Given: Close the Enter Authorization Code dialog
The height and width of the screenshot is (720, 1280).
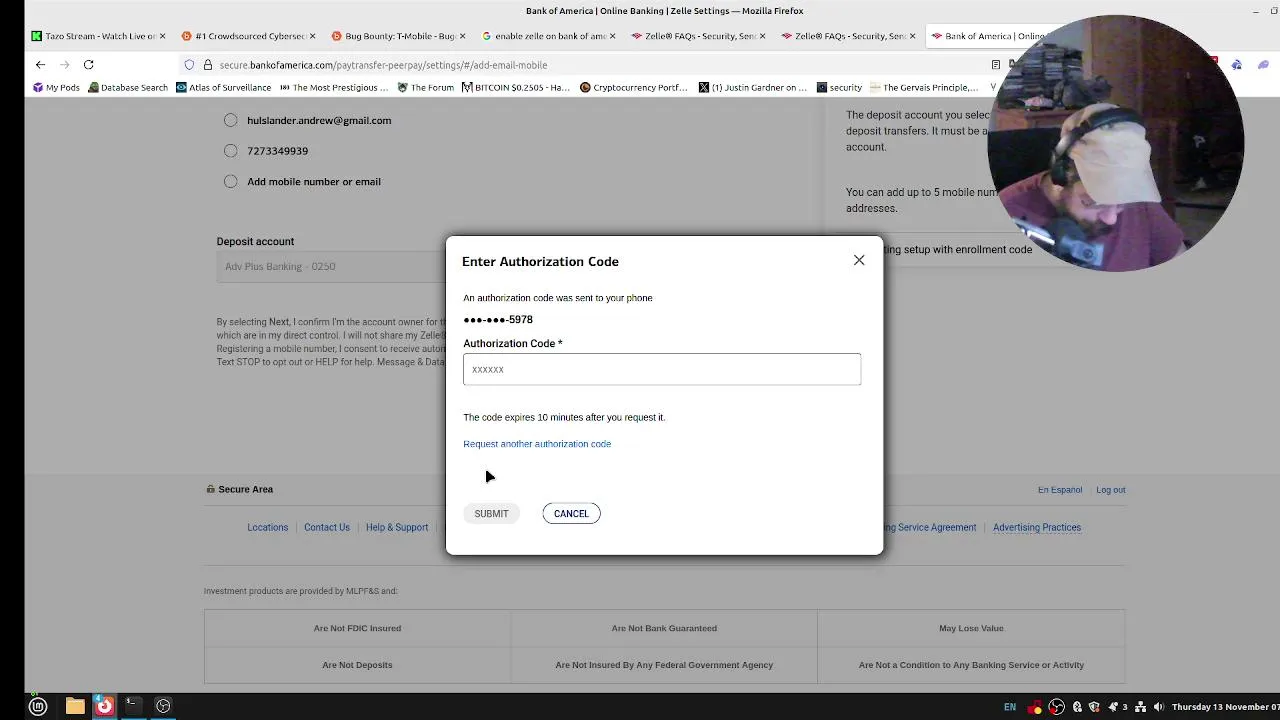Looking at the screenshot, I should click(x=859, y=260).
